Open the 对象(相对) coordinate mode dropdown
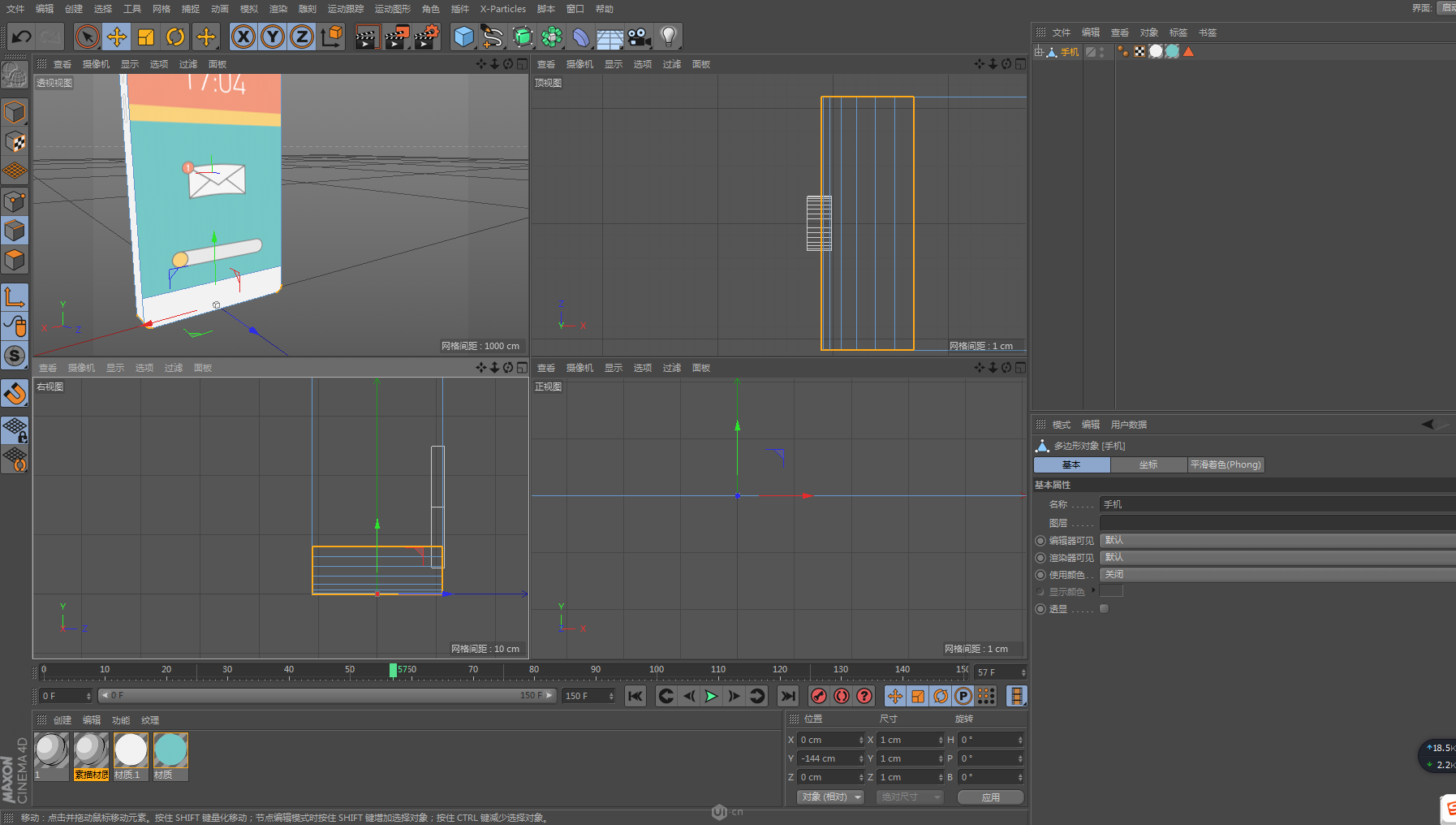 click(x=830, y=797)
